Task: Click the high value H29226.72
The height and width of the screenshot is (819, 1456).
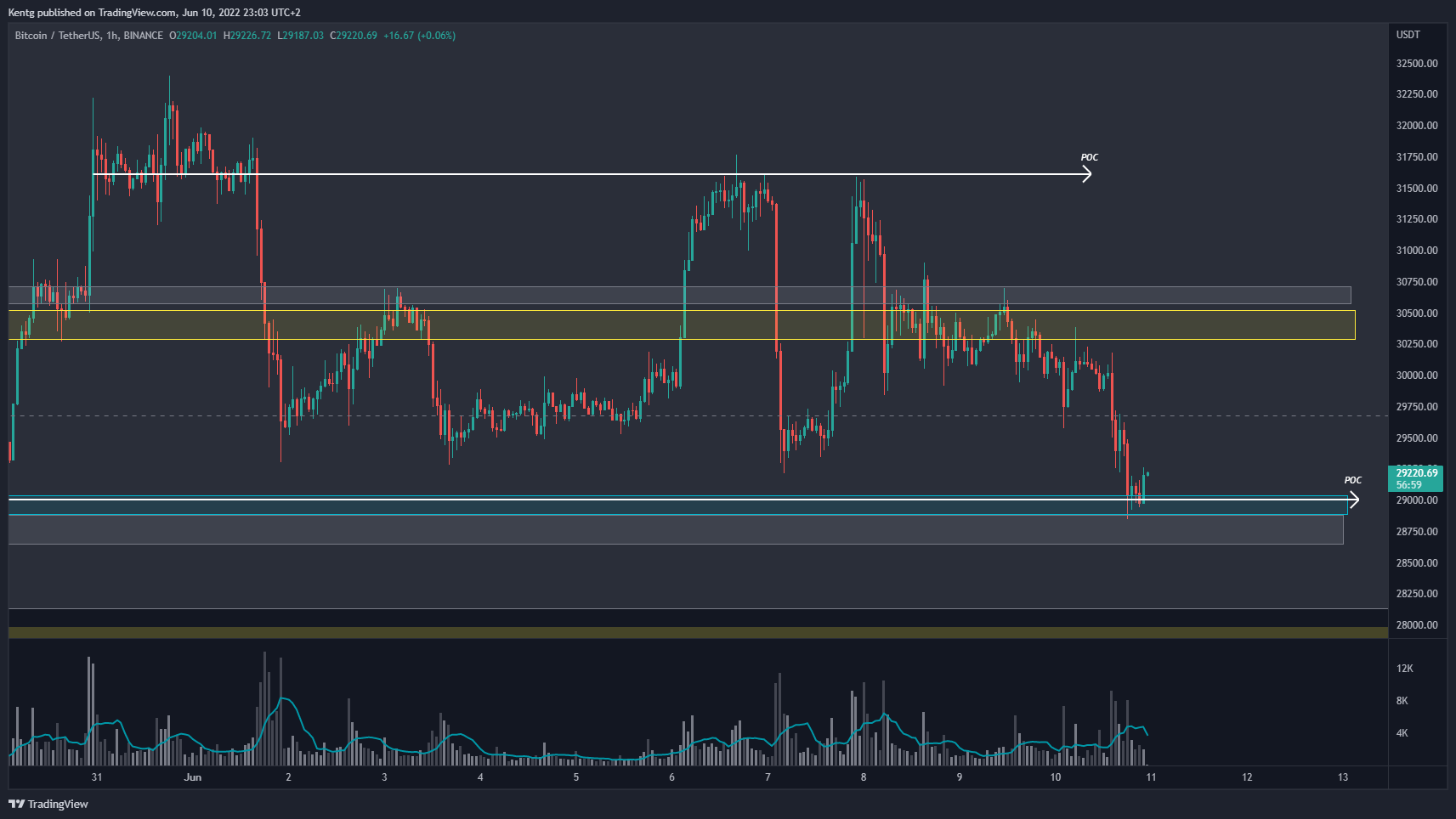Action: coord(247,36)
